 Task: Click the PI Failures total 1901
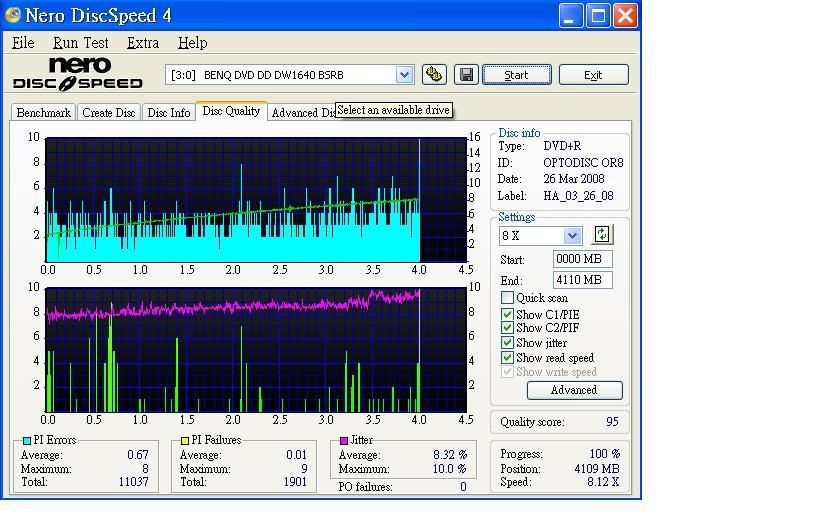tap(295, 482)
